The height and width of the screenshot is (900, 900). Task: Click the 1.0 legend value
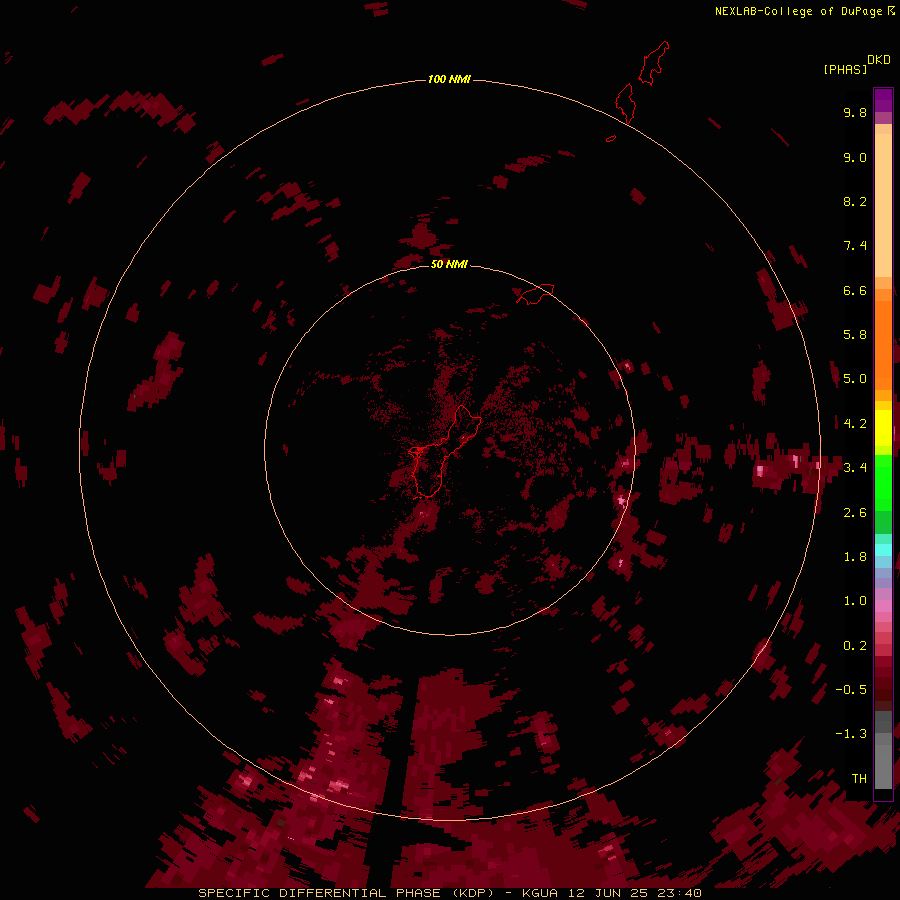(855, 601)
